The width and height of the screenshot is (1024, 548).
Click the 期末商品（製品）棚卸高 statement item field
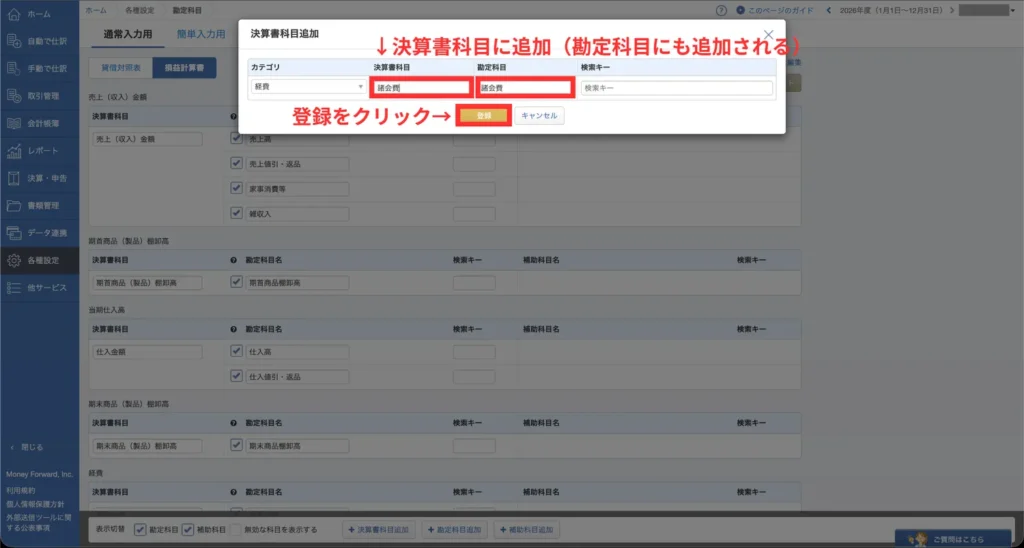[148, 446]
